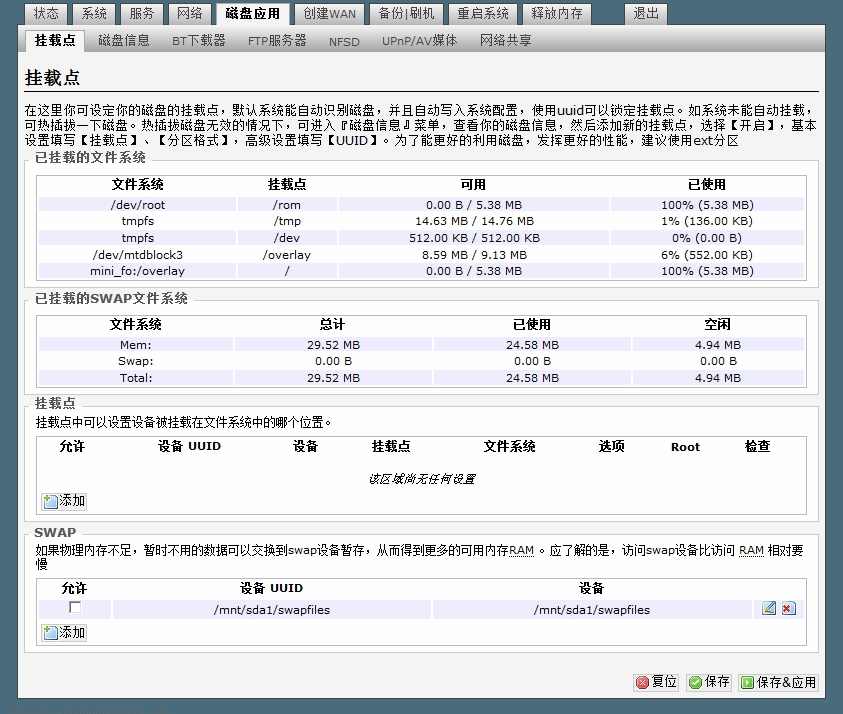
Task: Click the Total: row label
Action: [x=135, y=378]
